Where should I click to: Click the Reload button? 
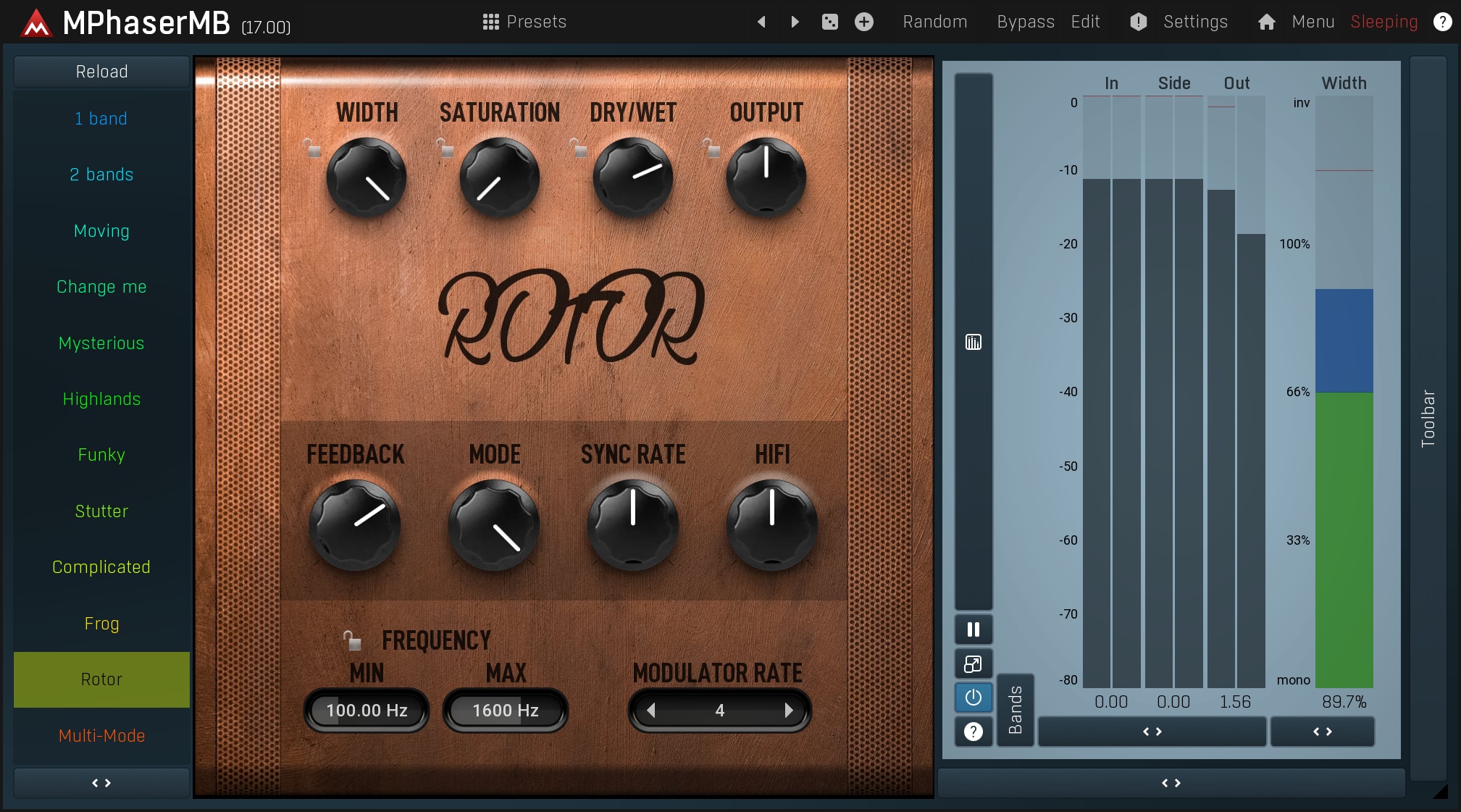click(101, 72)
